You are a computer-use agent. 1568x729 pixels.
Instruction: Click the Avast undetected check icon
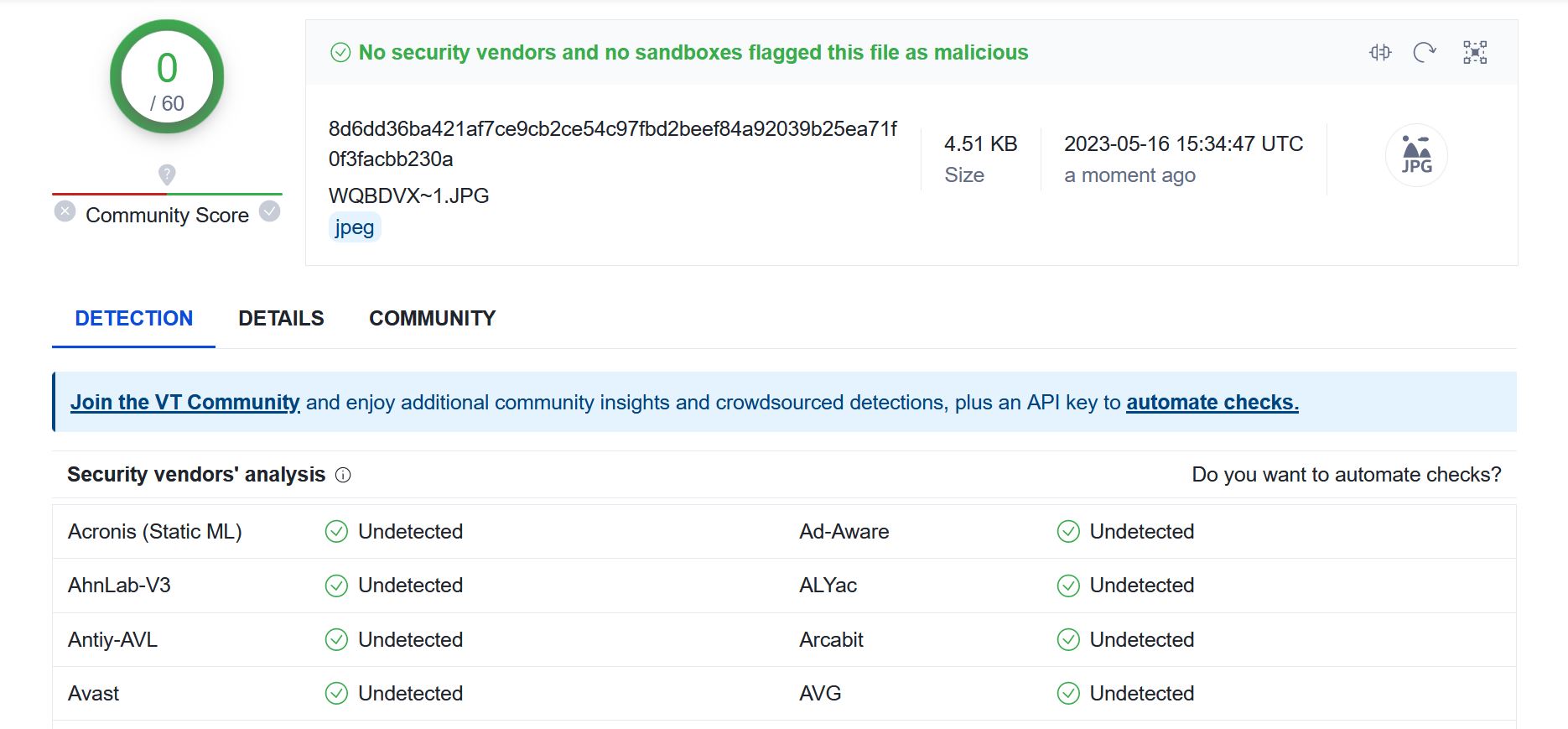coord(336,694)
